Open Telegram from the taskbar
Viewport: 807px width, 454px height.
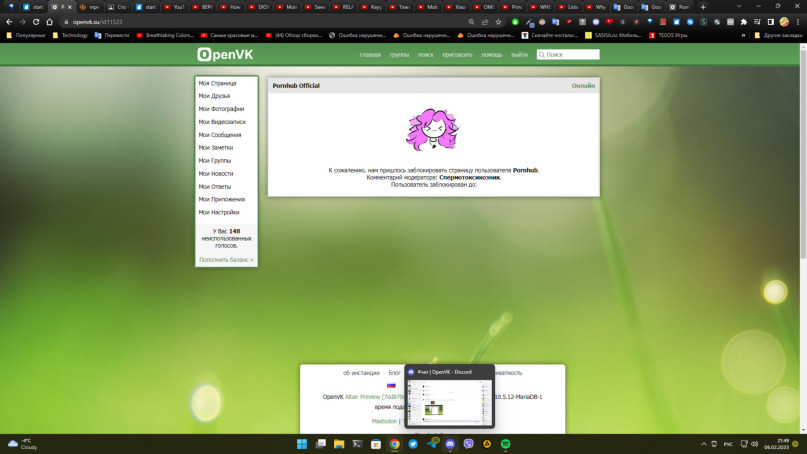tap(432, 444)
